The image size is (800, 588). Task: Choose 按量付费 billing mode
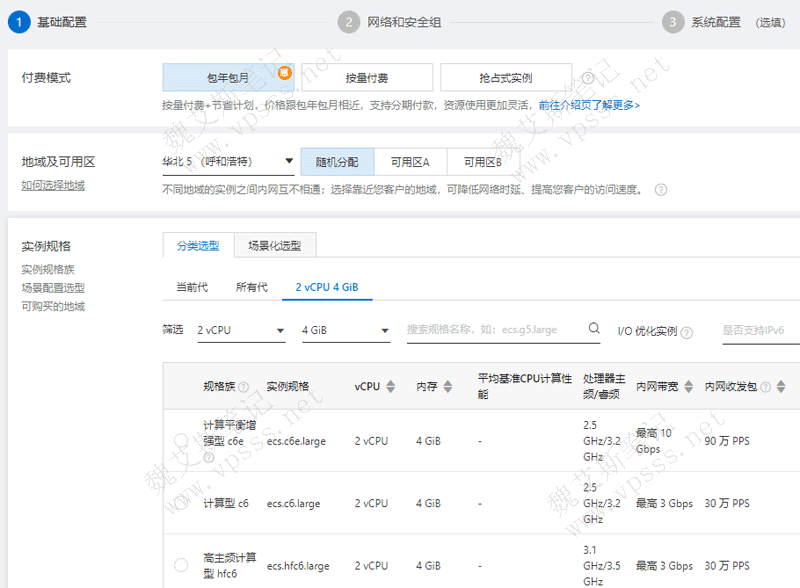[367, 78]
